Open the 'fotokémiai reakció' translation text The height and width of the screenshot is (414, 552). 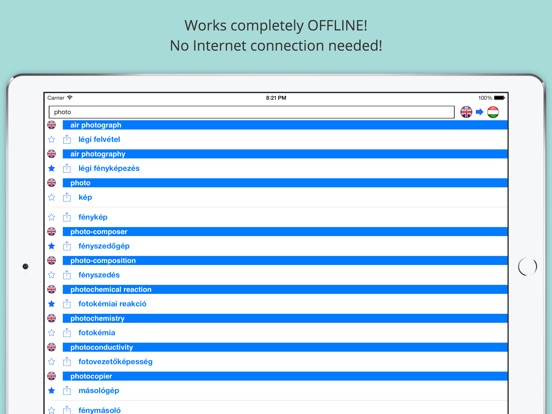coord(112,304)
